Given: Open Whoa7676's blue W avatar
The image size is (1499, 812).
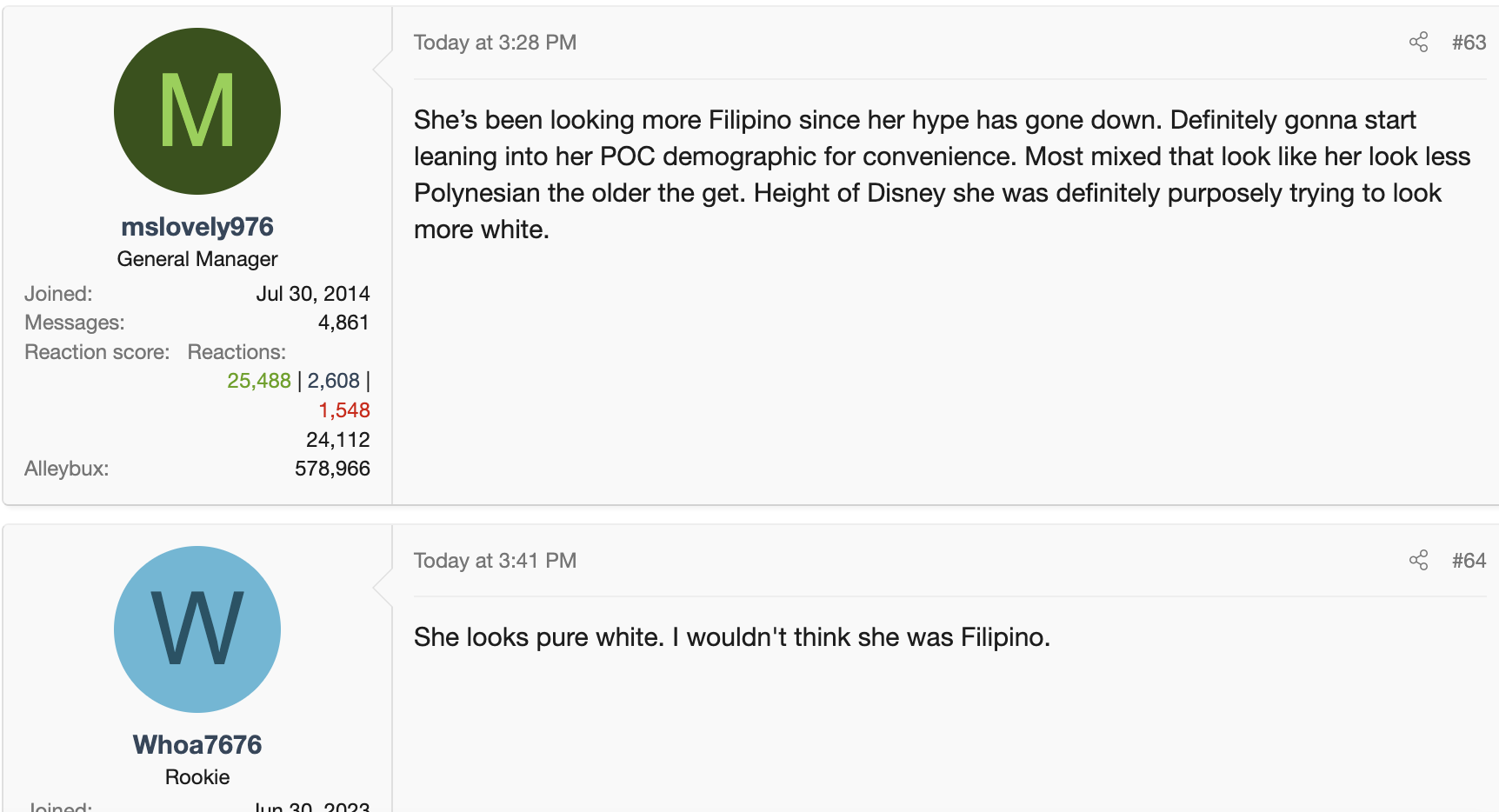Looking at the screenshot, I should point(197,629).
